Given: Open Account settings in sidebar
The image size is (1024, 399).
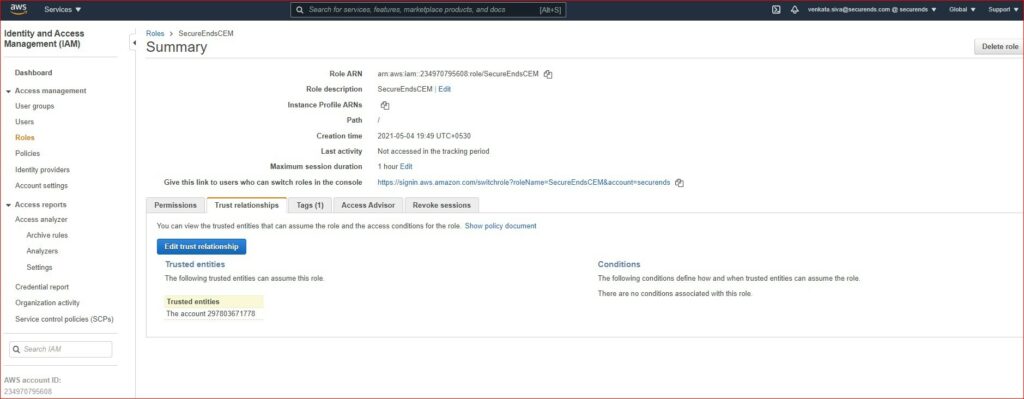Looking at the screenshot, I should point(41,185).
